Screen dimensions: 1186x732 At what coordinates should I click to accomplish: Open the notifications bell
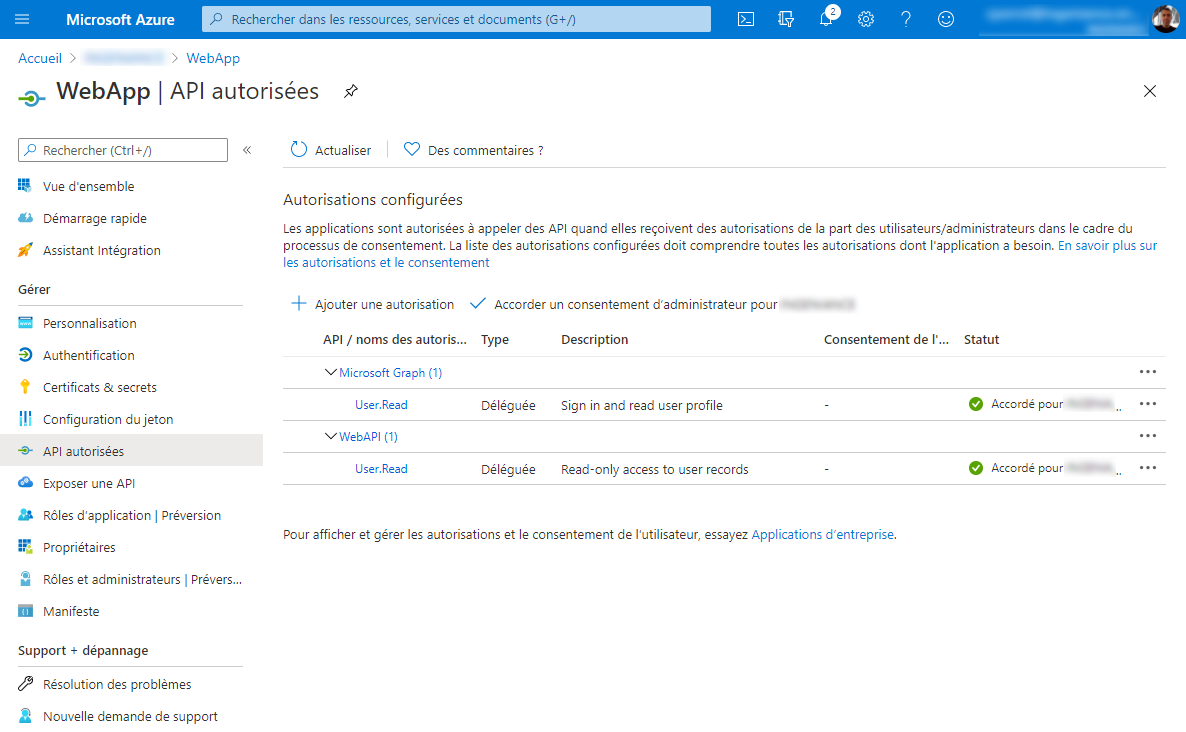[x=826, y=20]
